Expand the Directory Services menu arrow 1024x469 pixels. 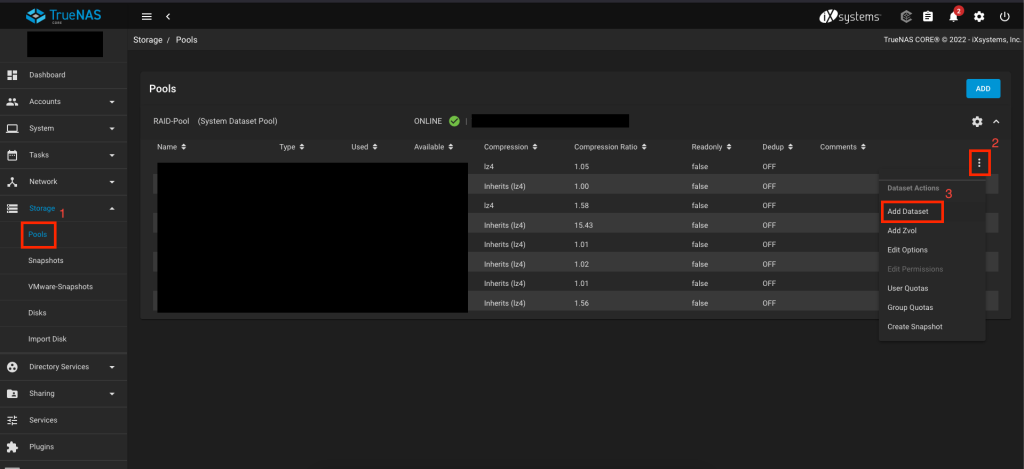pyautogui.click(x=112, y=367)
